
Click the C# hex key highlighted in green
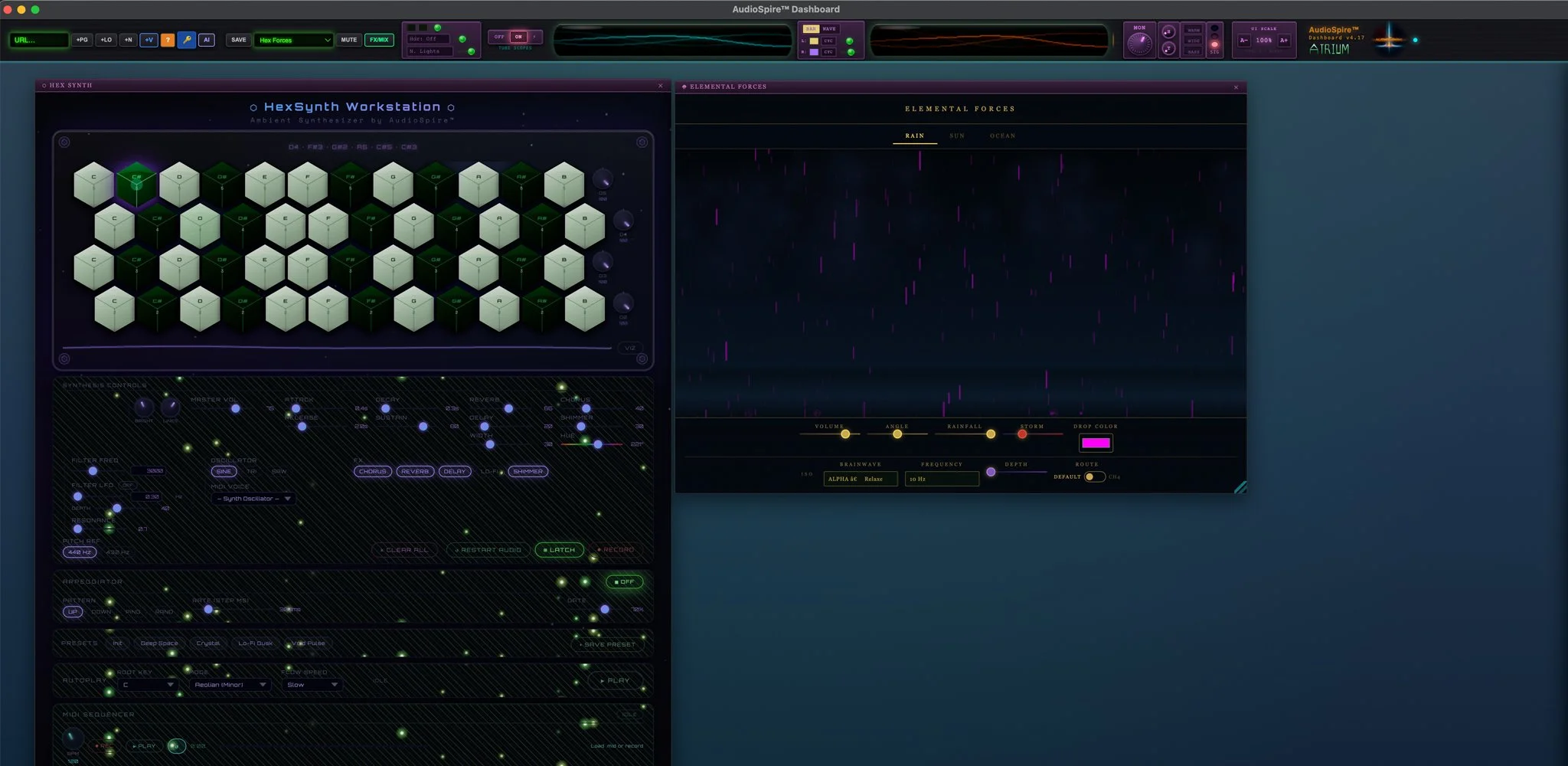(136, 184)
